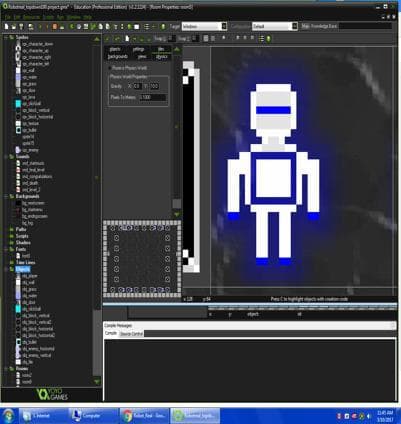Open the Window menu

[x=73, y=17]
